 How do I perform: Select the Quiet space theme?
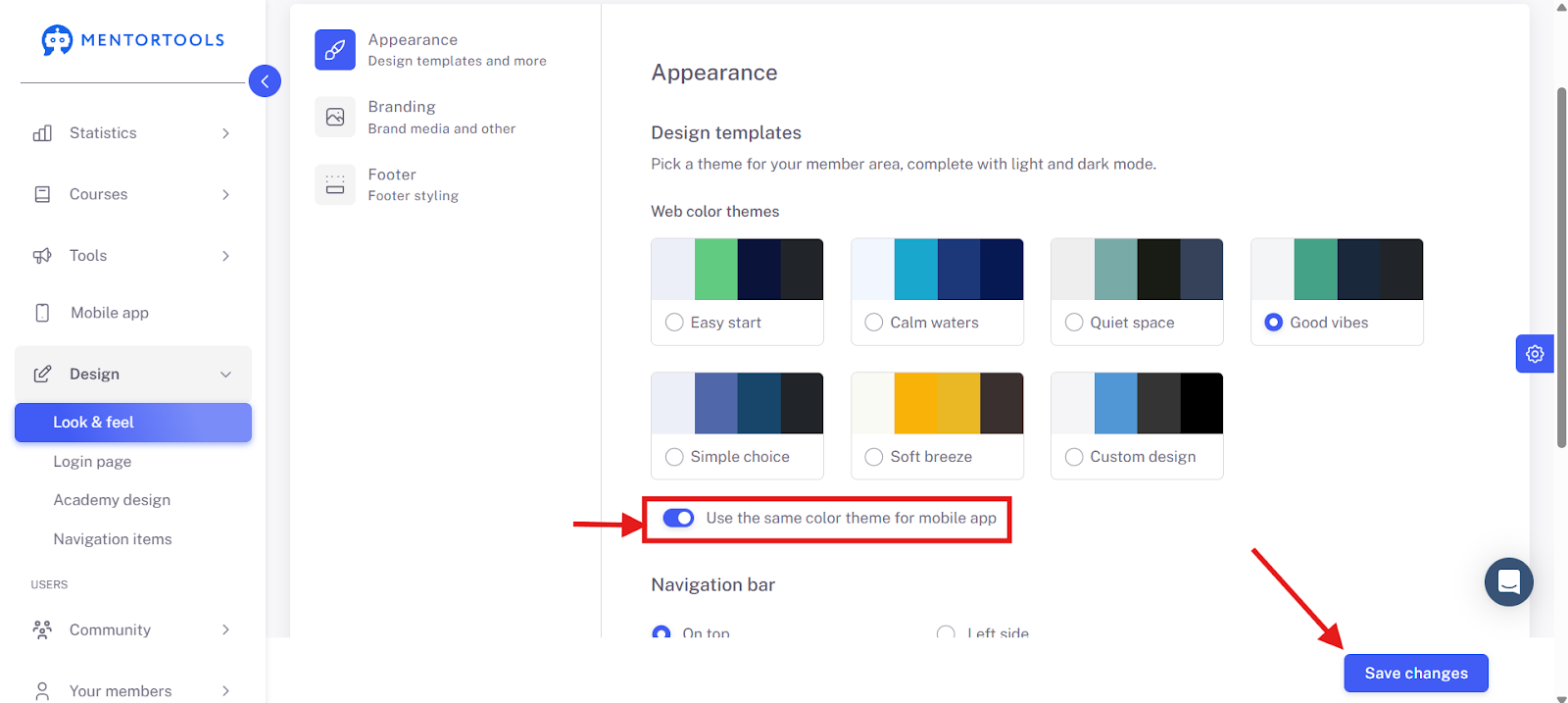click(x=1074, y=323)
